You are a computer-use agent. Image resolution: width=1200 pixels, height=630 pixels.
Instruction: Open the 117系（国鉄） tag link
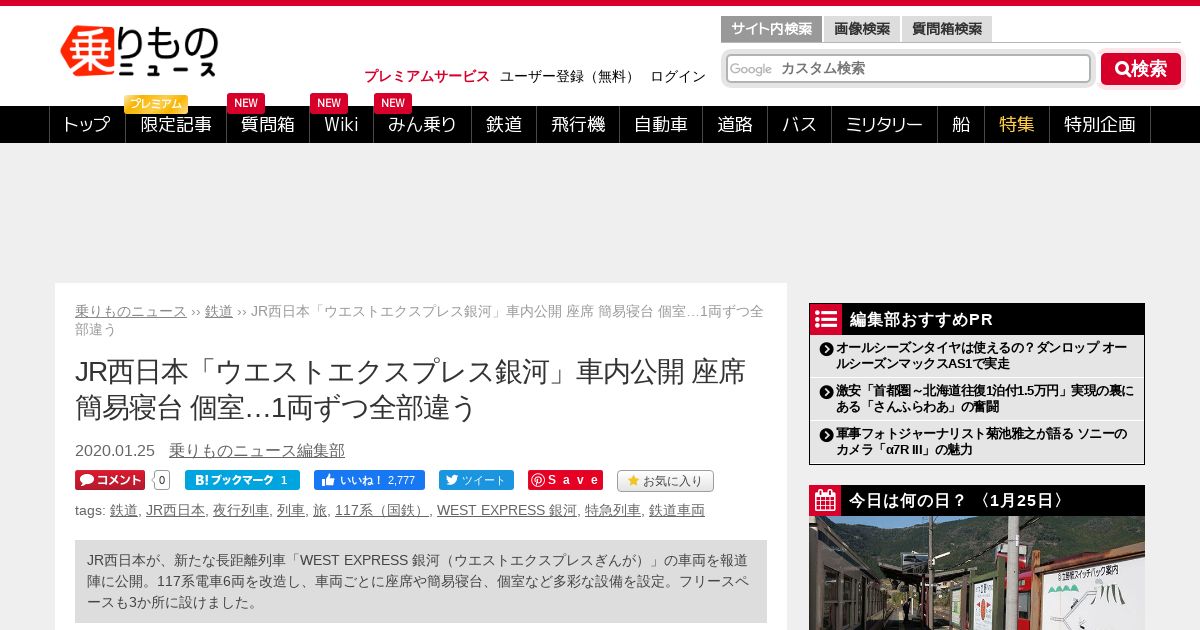click(382, 510)
